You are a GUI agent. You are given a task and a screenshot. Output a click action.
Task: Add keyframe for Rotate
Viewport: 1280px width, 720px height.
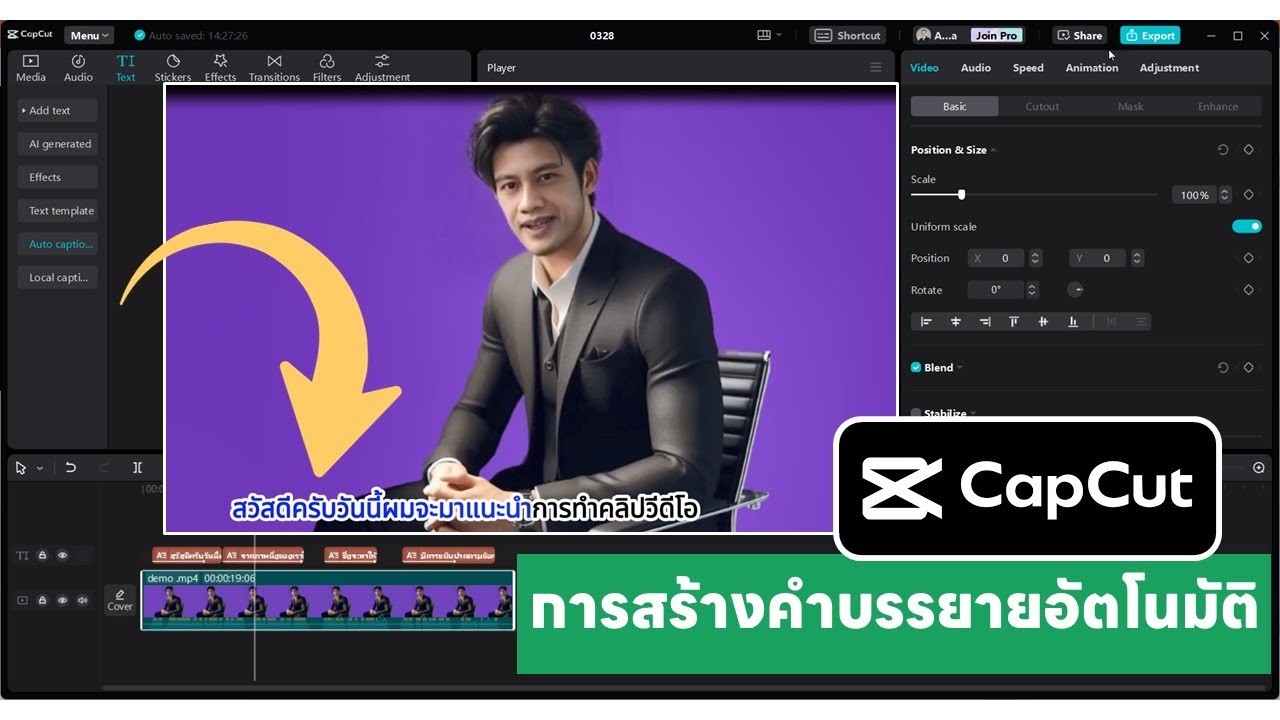1248,290
